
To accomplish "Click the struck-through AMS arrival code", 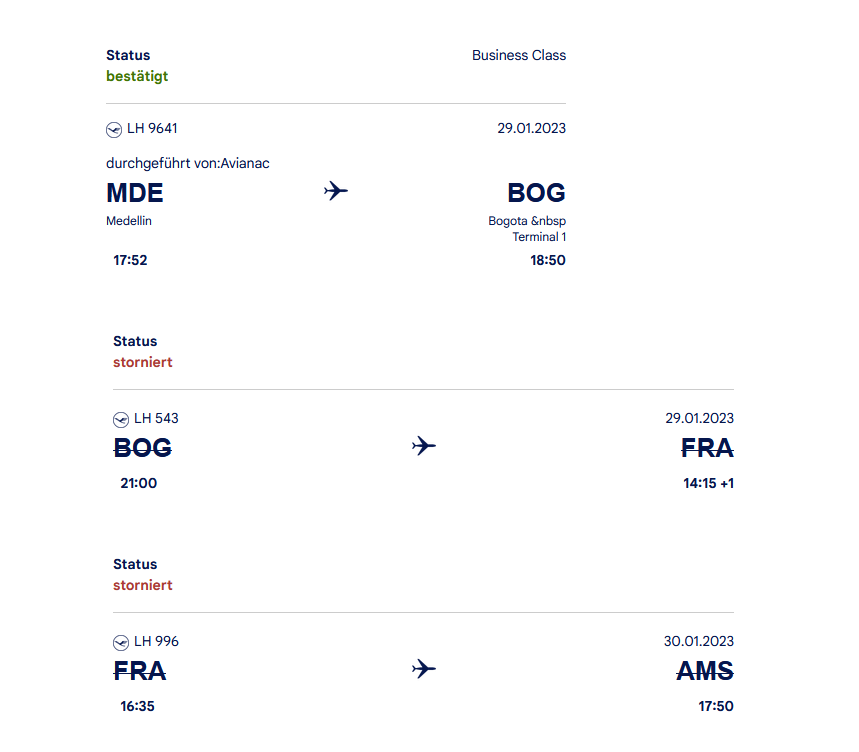I will 705,671.
